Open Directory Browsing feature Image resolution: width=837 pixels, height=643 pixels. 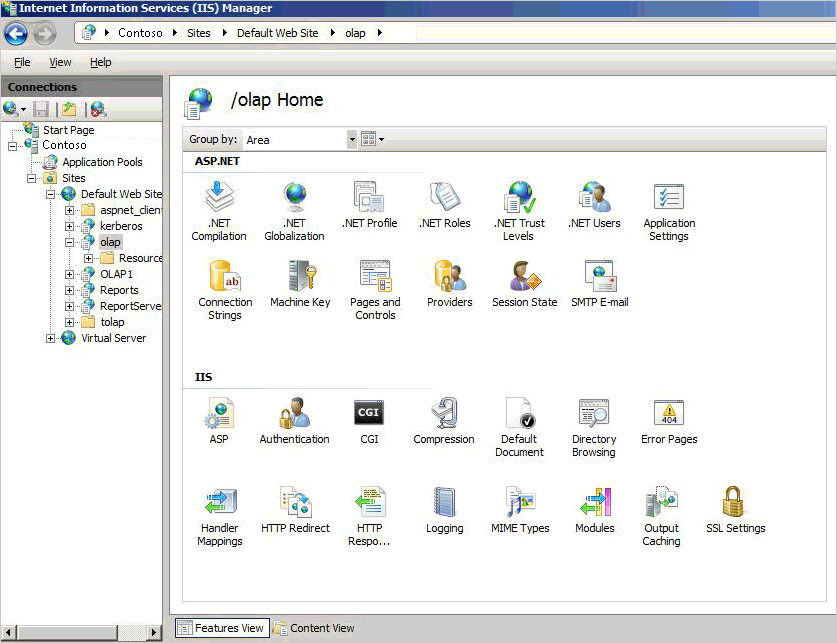click(594, 415)
